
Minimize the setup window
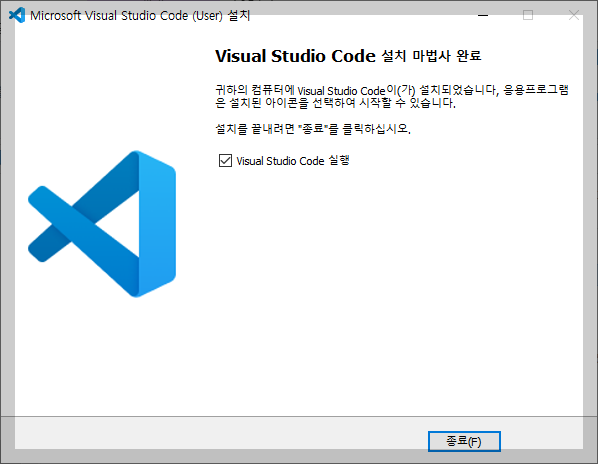point(483,15)
